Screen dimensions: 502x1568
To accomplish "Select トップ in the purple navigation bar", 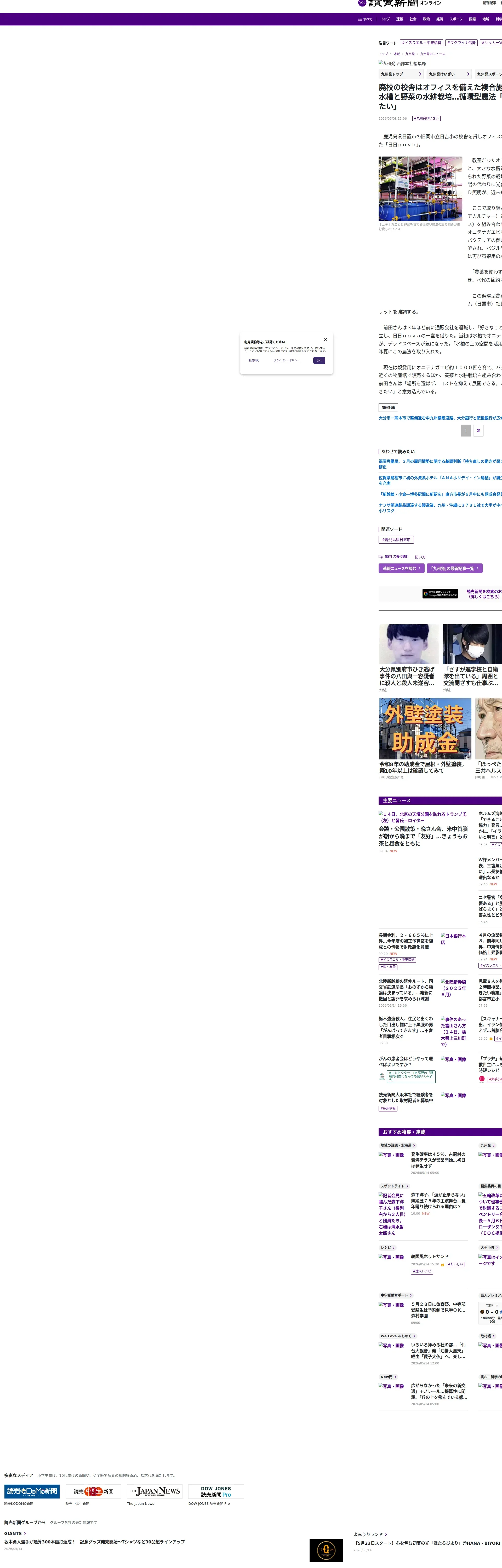I will [385, 19].
